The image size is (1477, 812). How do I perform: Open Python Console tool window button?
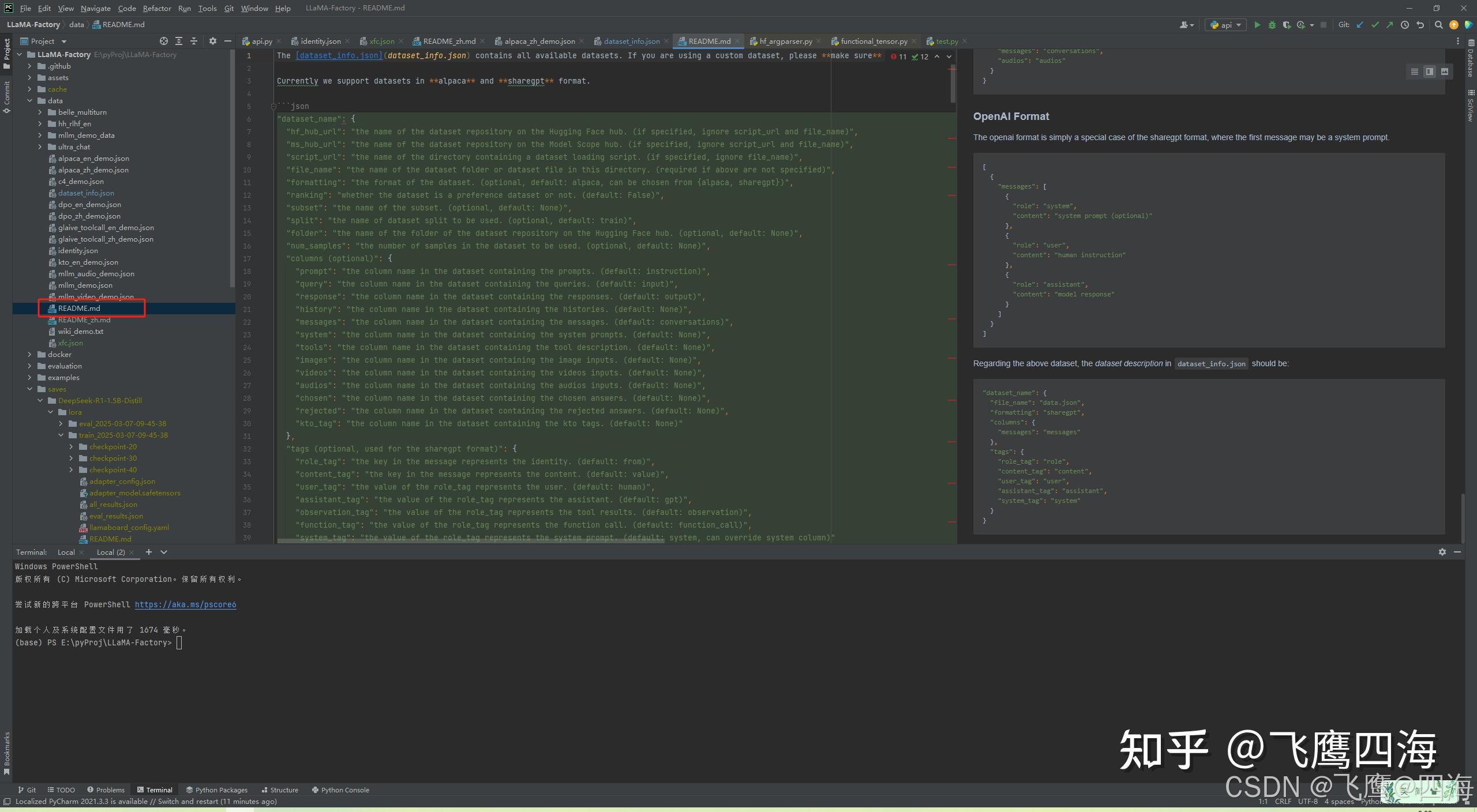pos(340,790)
